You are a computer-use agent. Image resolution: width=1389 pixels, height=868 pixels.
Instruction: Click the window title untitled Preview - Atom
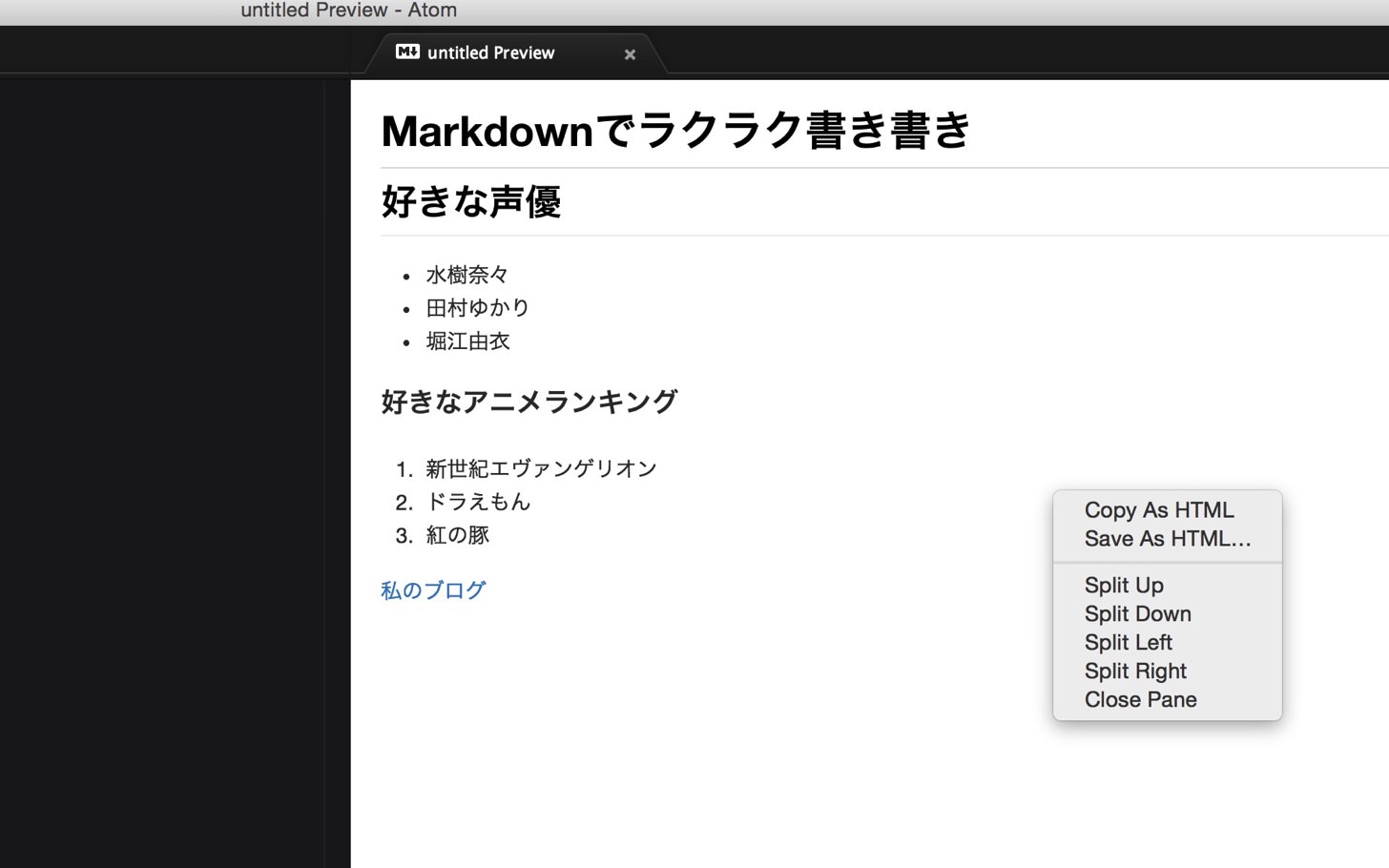(349, 10)
